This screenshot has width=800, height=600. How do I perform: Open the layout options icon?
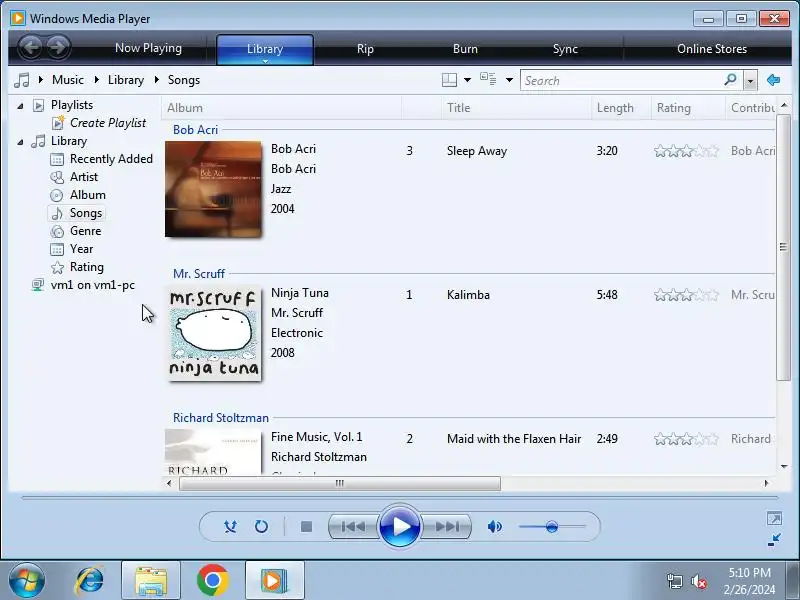[449, 80]
